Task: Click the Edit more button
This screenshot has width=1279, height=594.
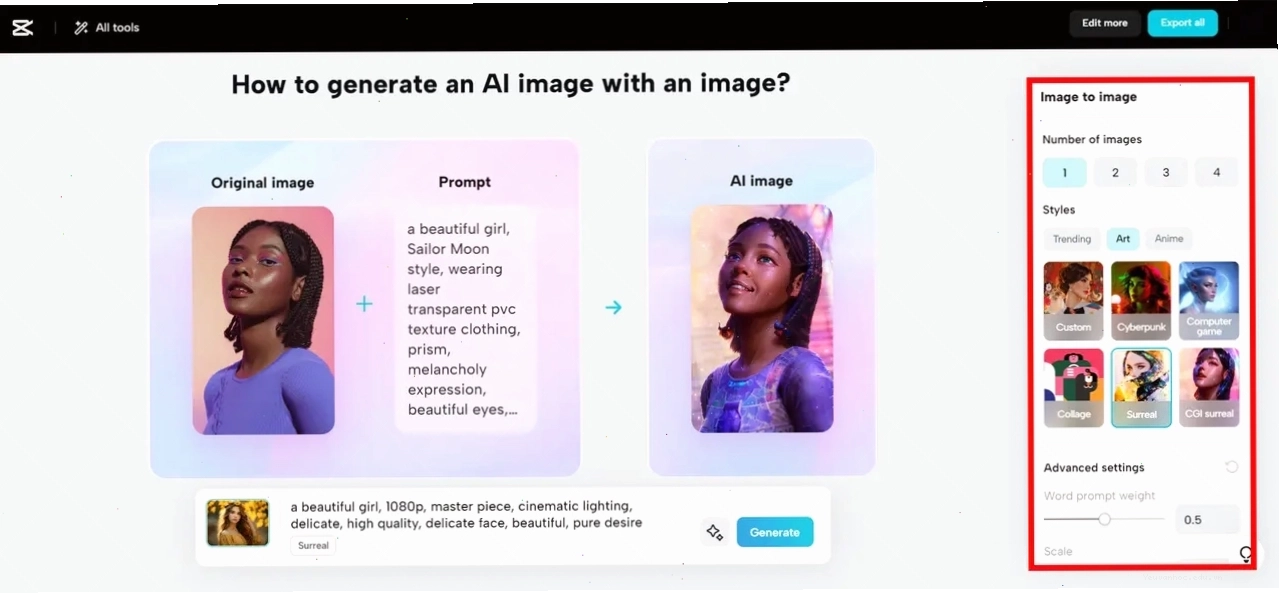Action: (1104, 23)
